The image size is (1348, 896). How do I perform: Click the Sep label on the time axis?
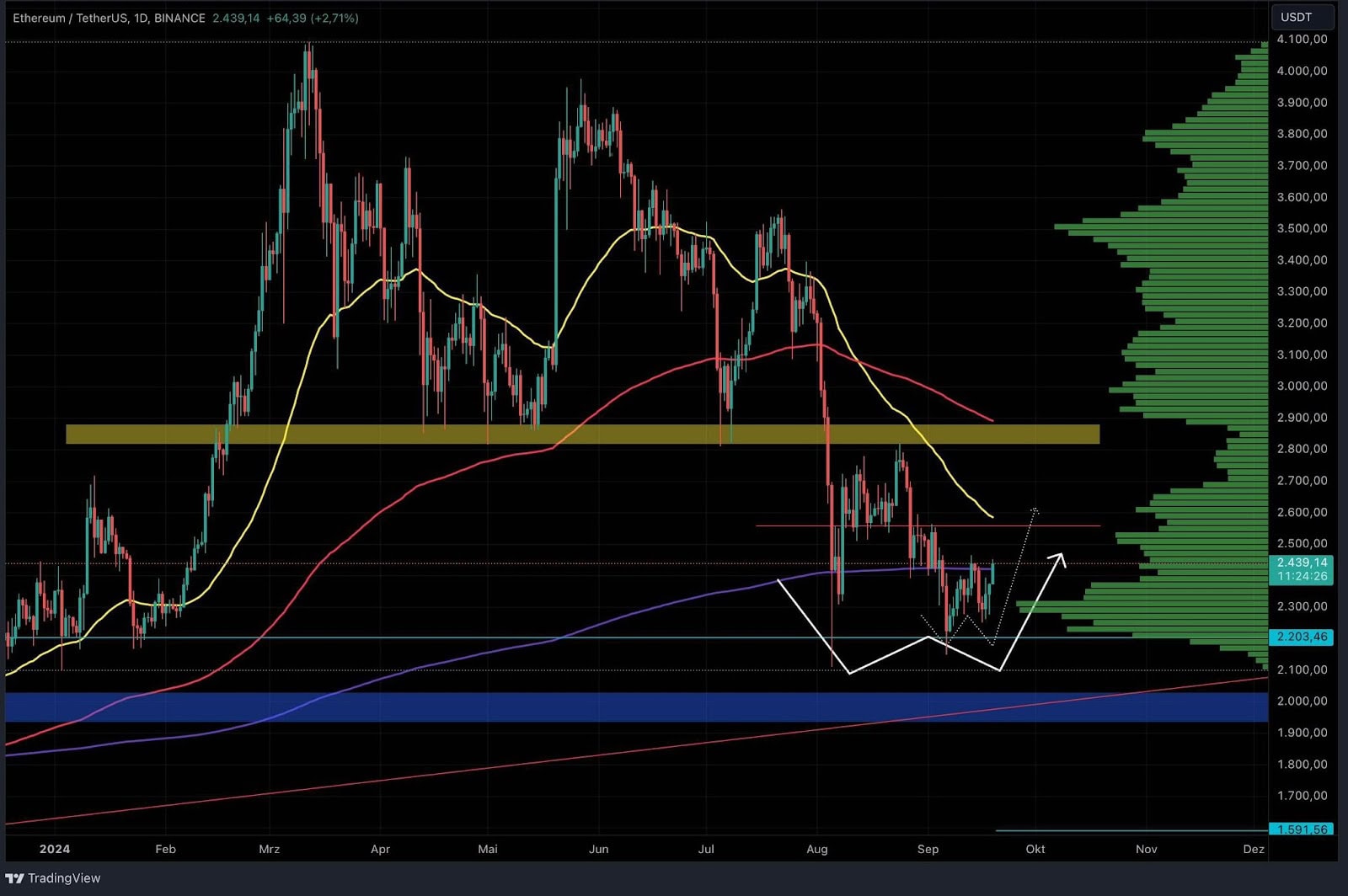(x=928, y=849)
